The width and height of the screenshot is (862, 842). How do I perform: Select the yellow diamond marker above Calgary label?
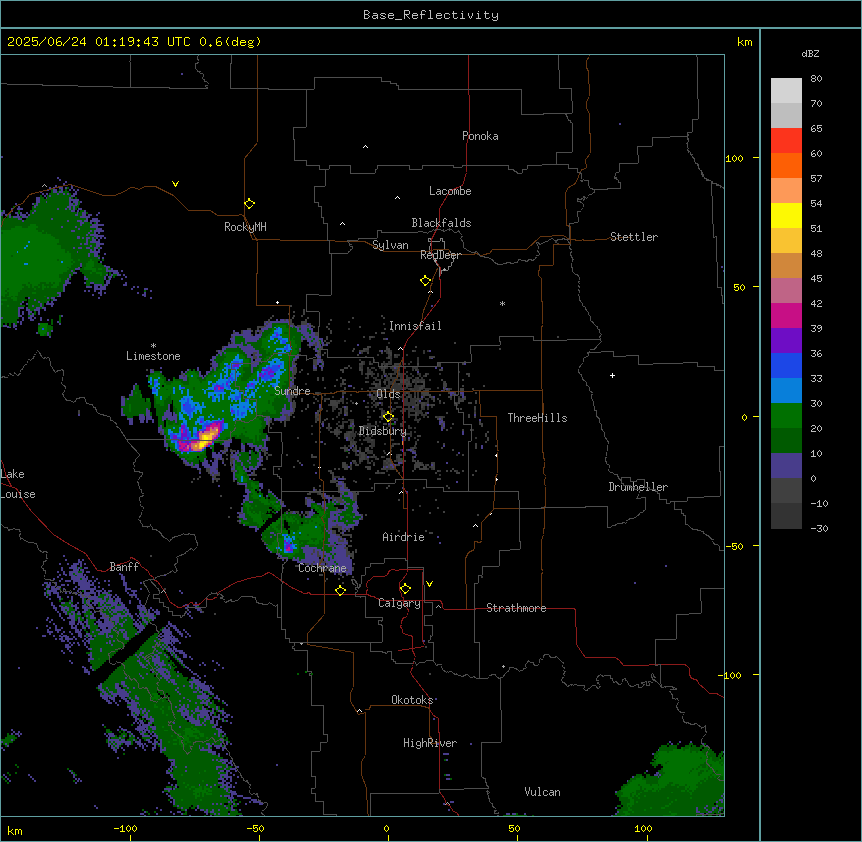405,589
